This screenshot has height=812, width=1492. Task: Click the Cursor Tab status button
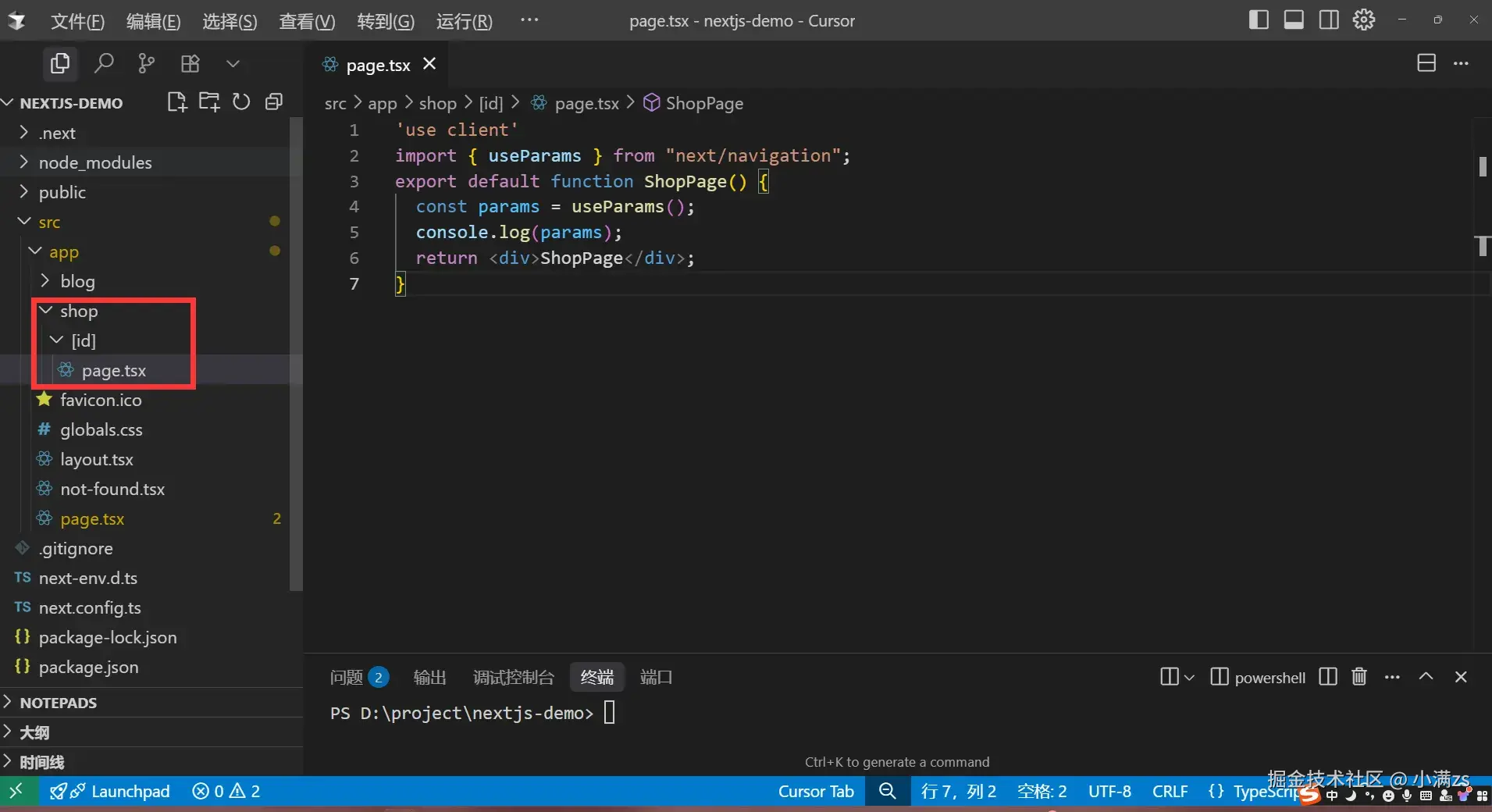coord(816,791)
